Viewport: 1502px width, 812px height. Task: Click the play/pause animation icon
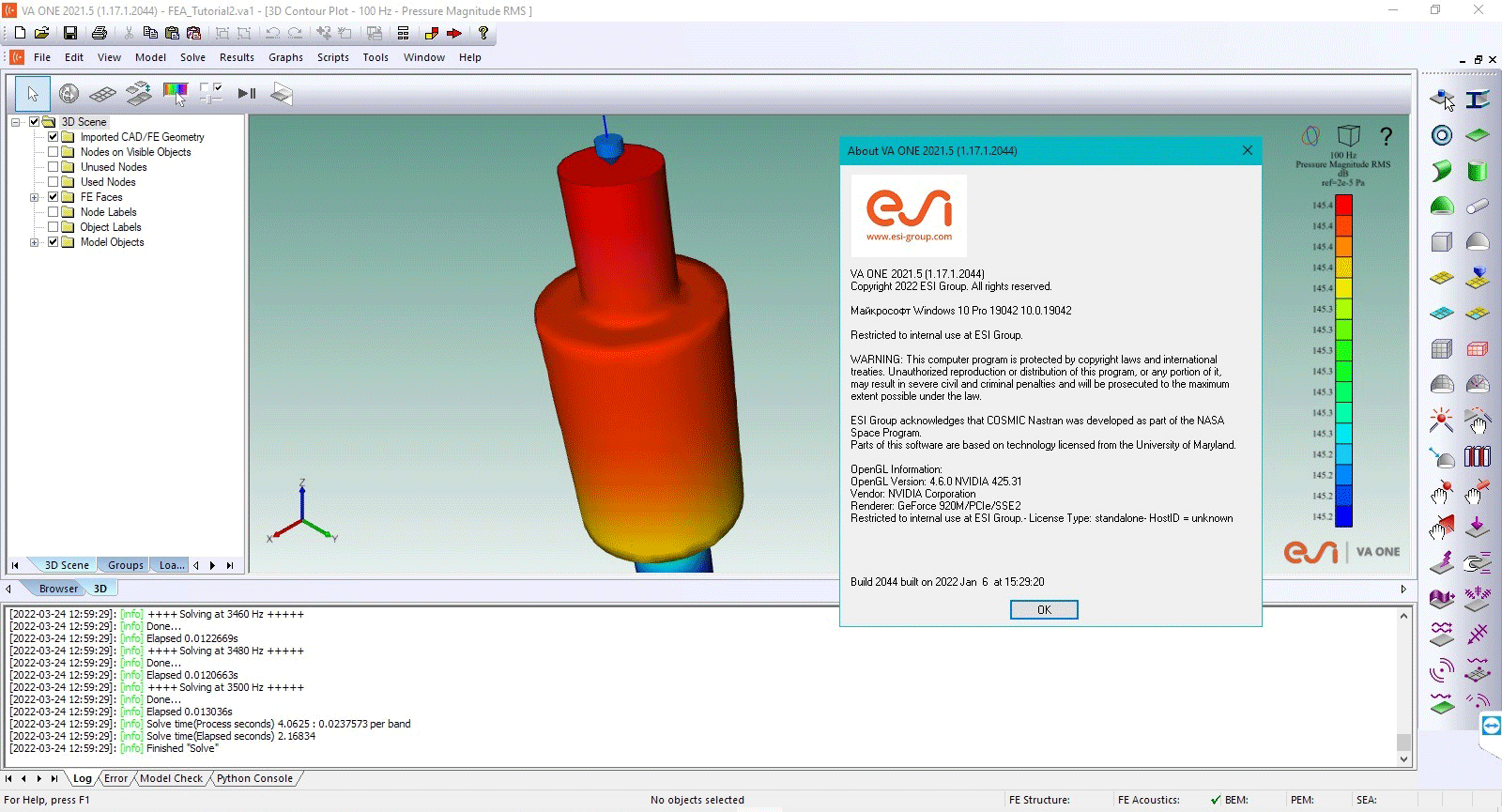click(246, 93)
